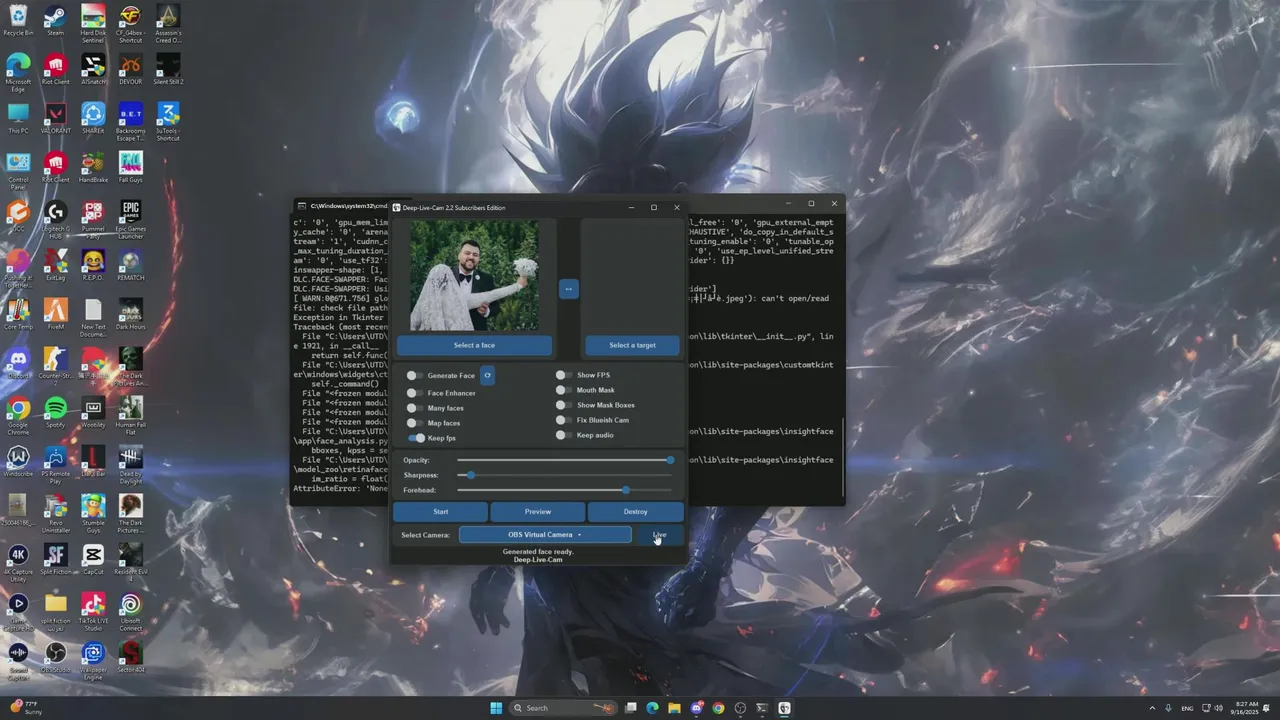Select the HandBrake desktop icon

pos(93,168)
